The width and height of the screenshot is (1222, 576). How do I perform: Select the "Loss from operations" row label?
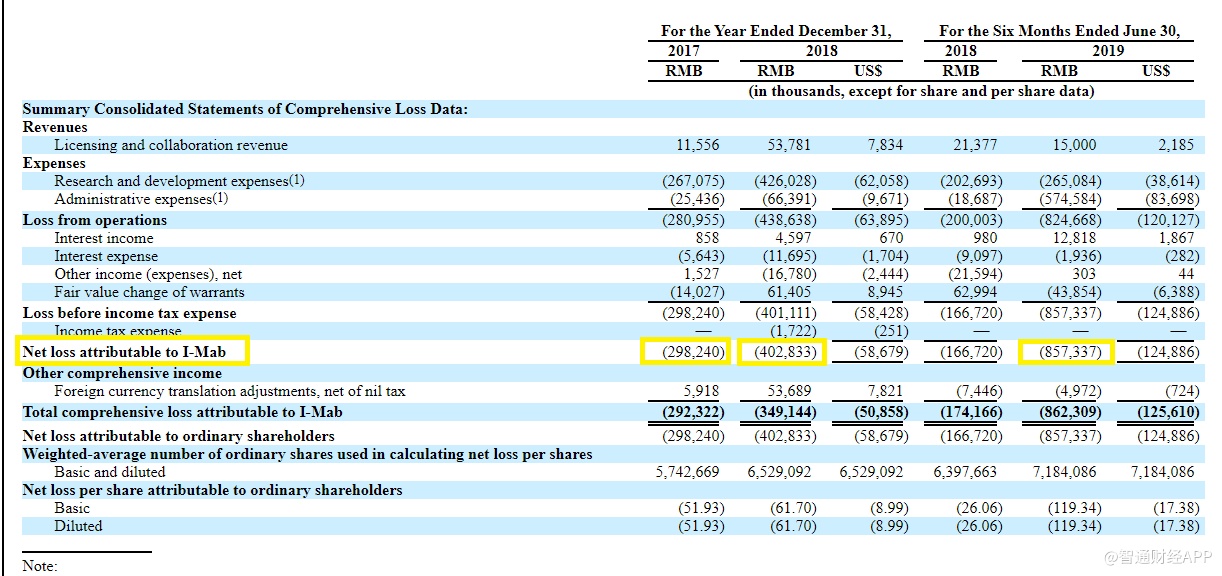(x=95, y=220)
